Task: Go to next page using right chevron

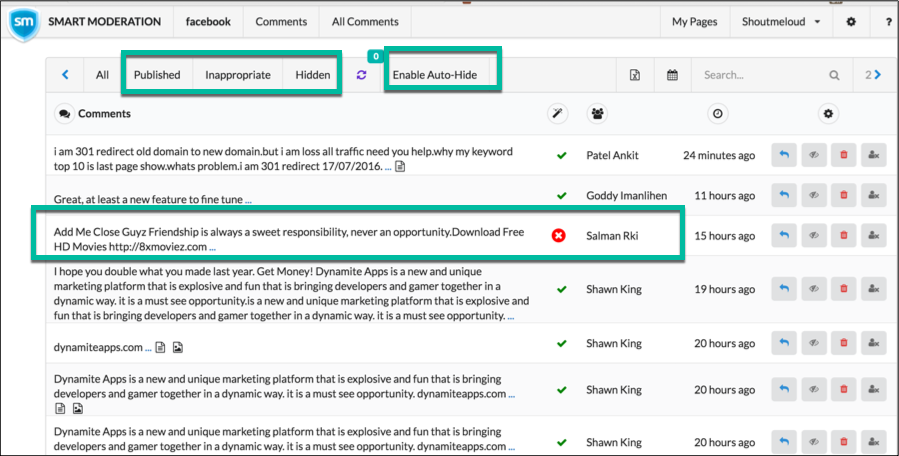Action: coord(878,75)
